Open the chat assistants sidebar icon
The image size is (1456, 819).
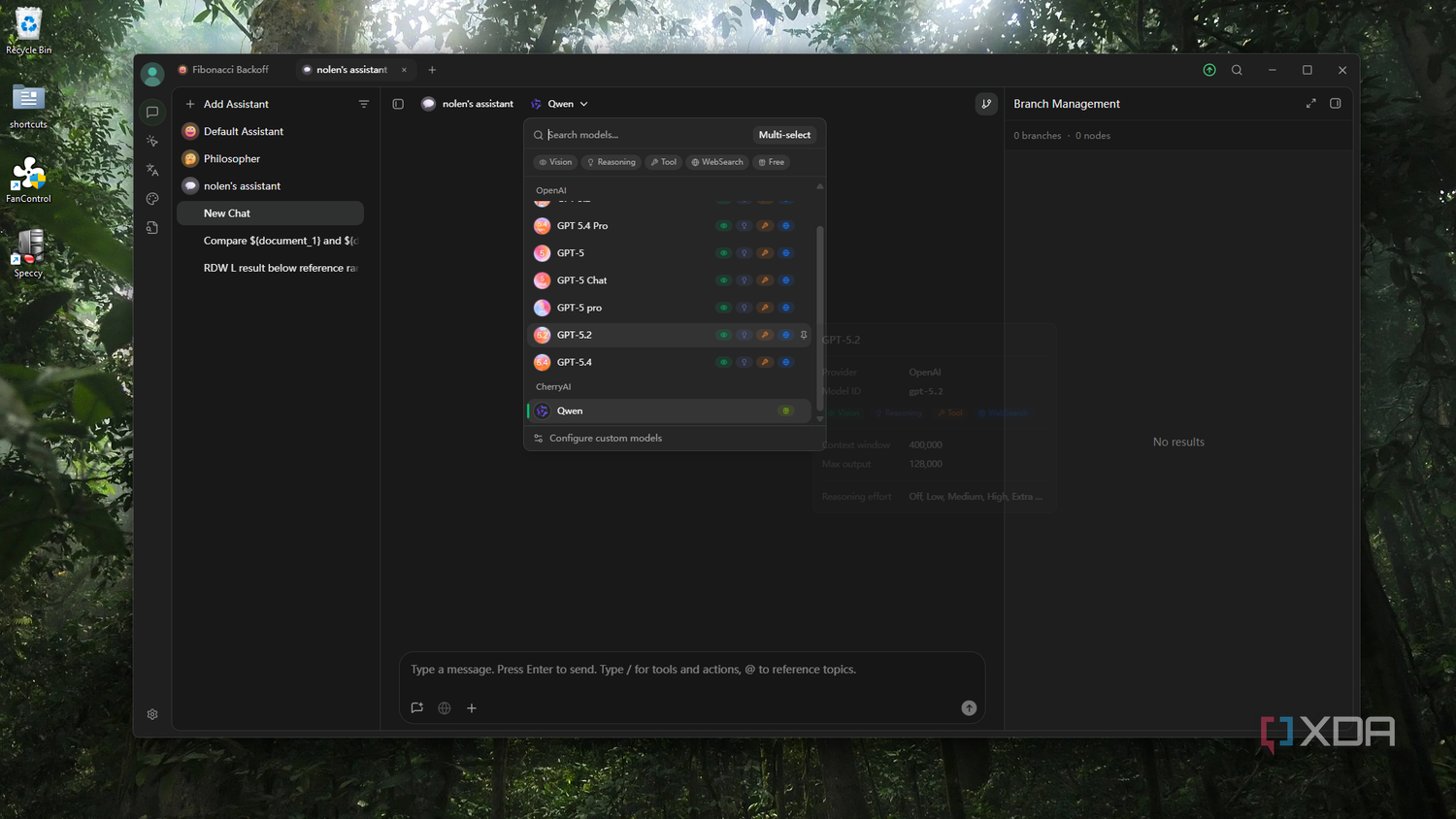(152, 113)
